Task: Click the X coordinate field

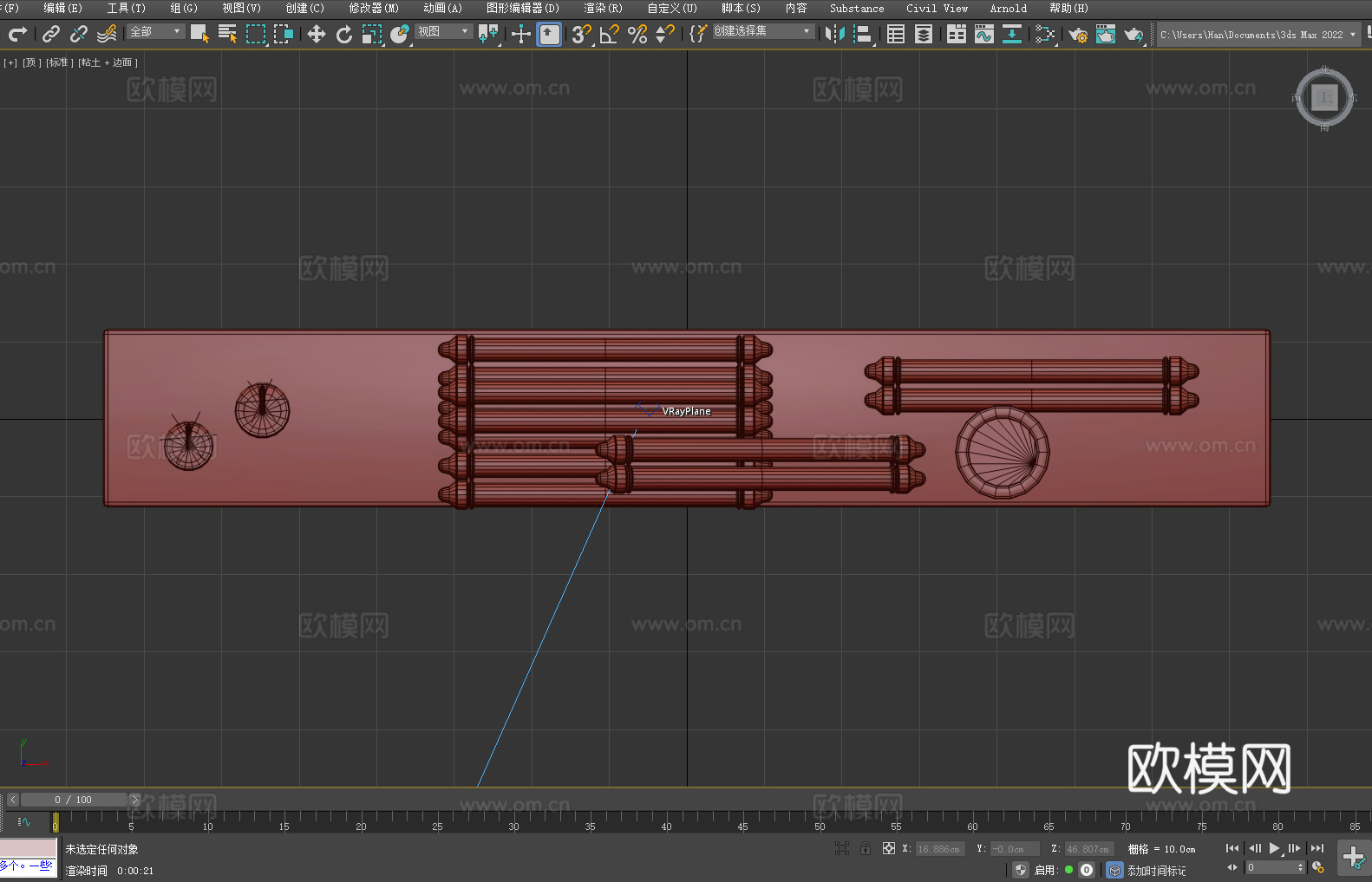Action: pos(939,849)
